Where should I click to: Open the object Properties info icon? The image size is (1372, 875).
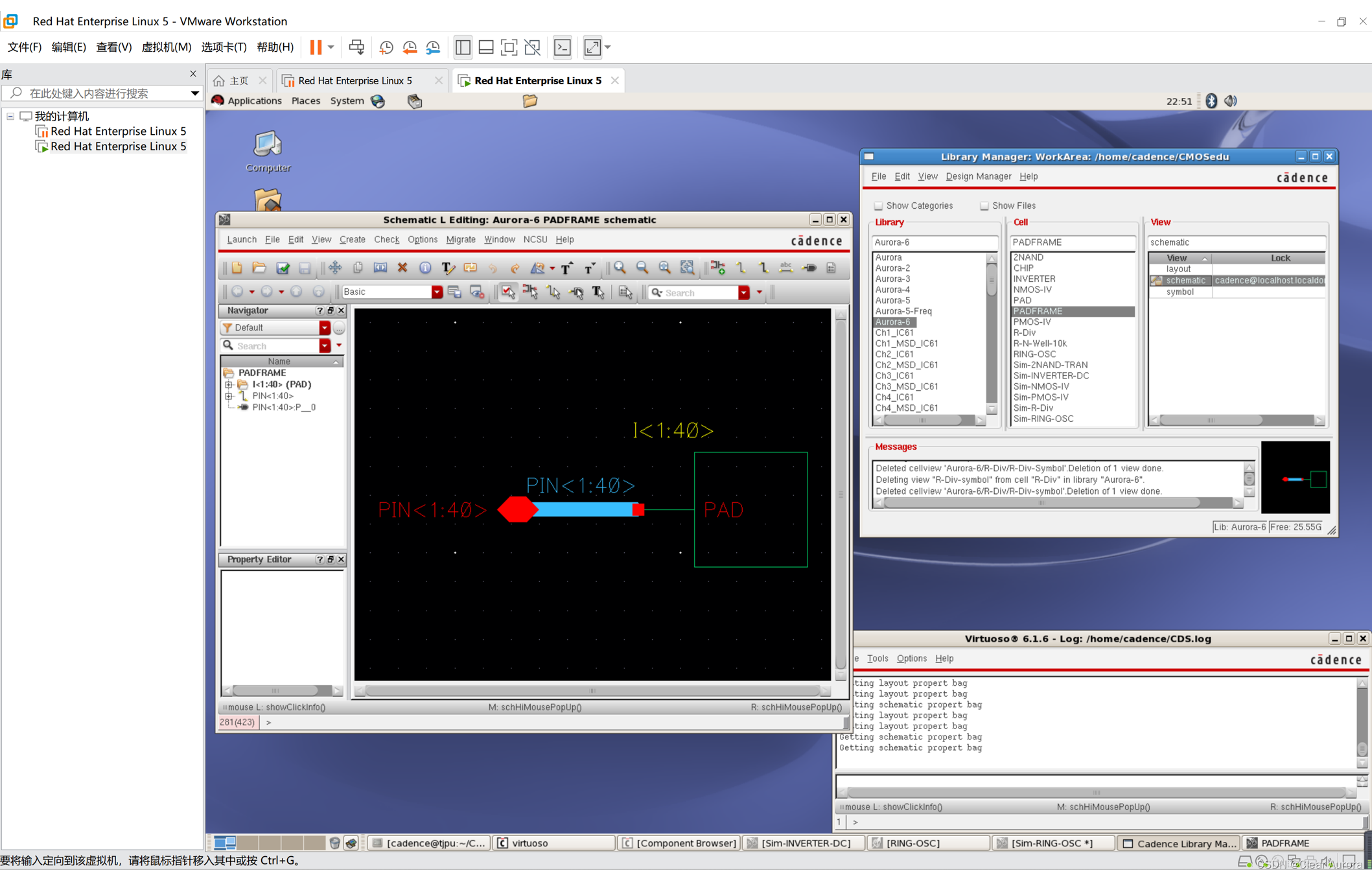click(x=425, y=268)
